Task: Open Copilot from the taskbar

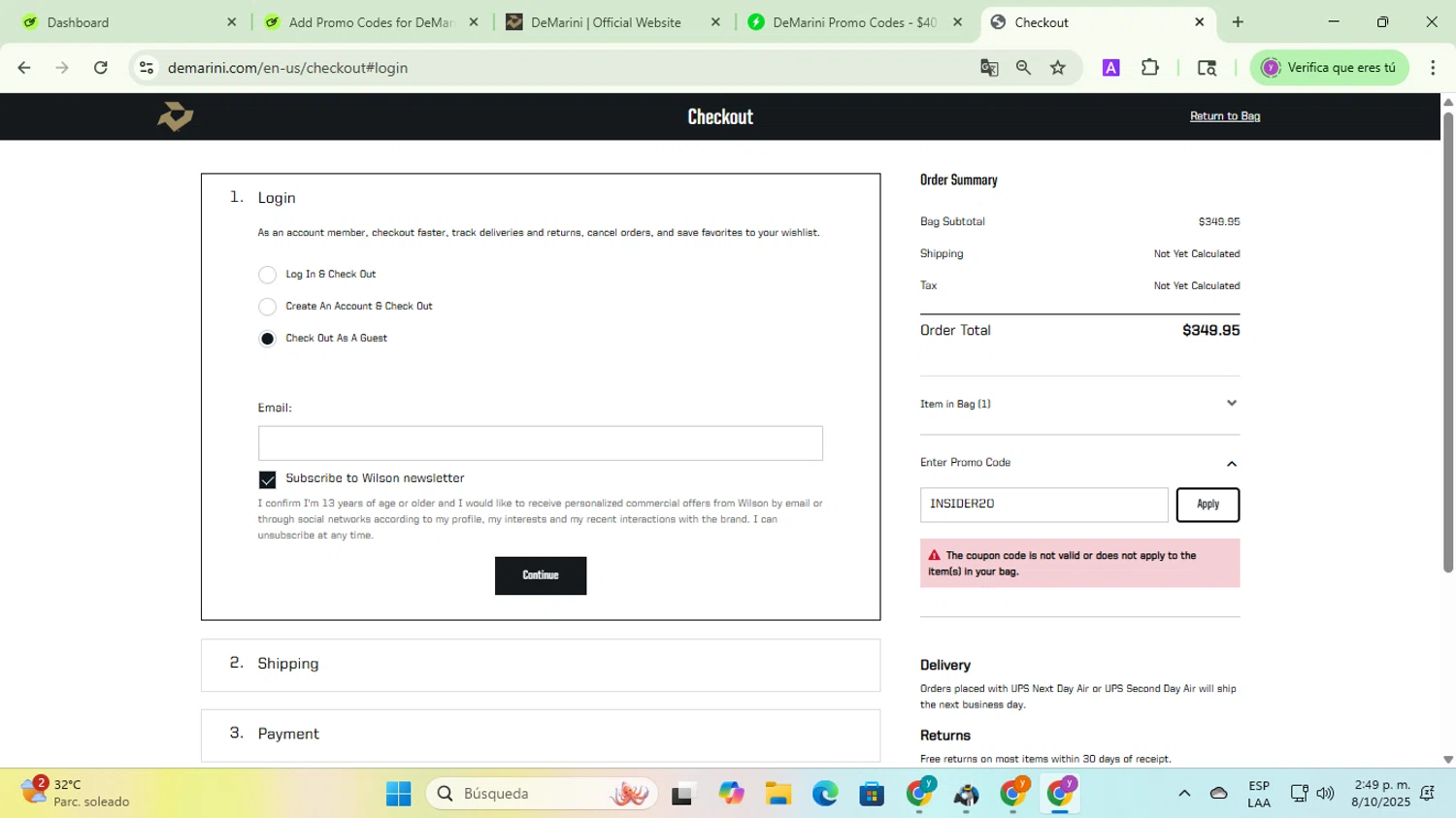Action: point(731,794)
